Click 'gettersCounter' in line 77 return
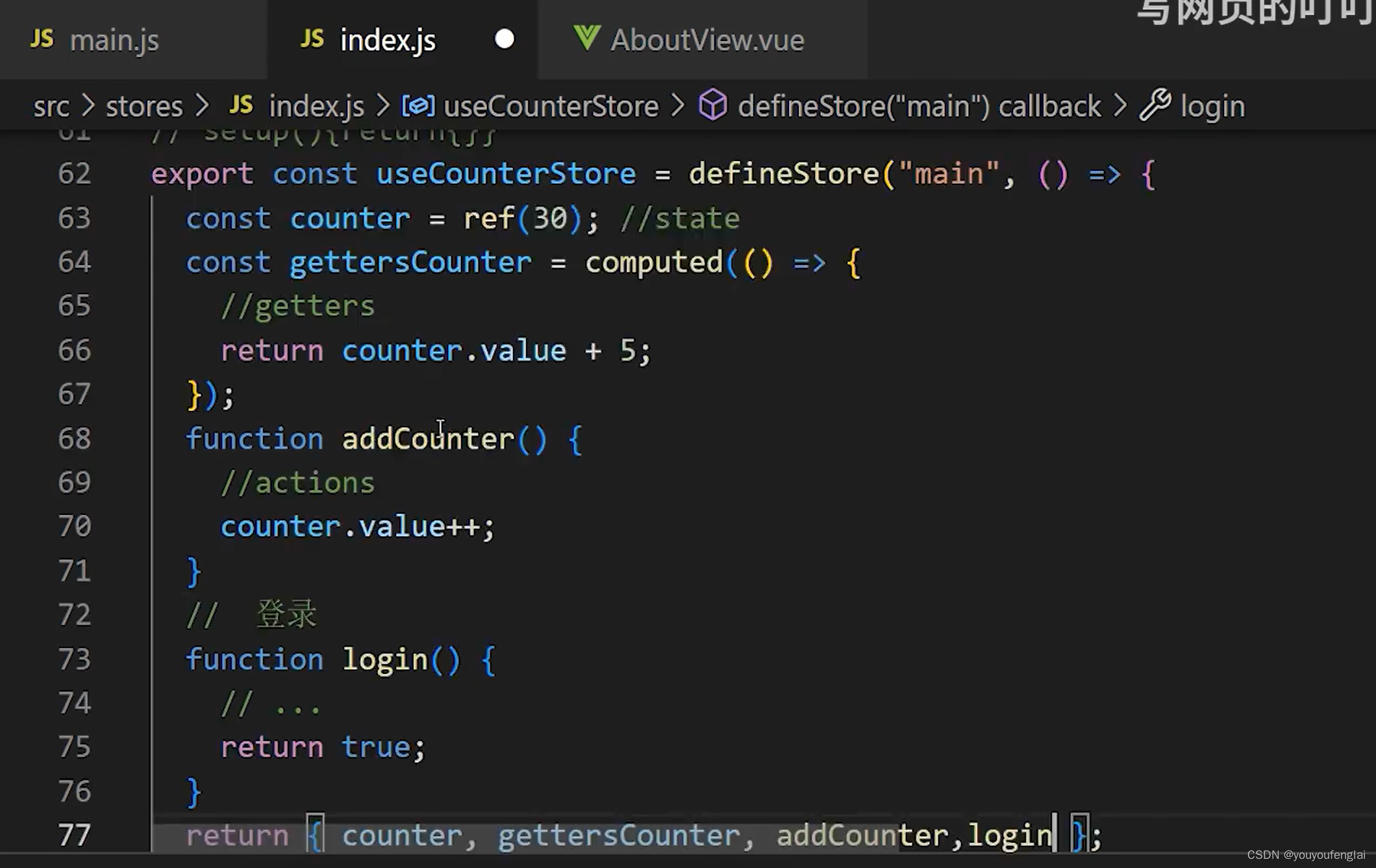Image resolution: width=1376 pixels, height=868 pixels. [x=619, y=836]
